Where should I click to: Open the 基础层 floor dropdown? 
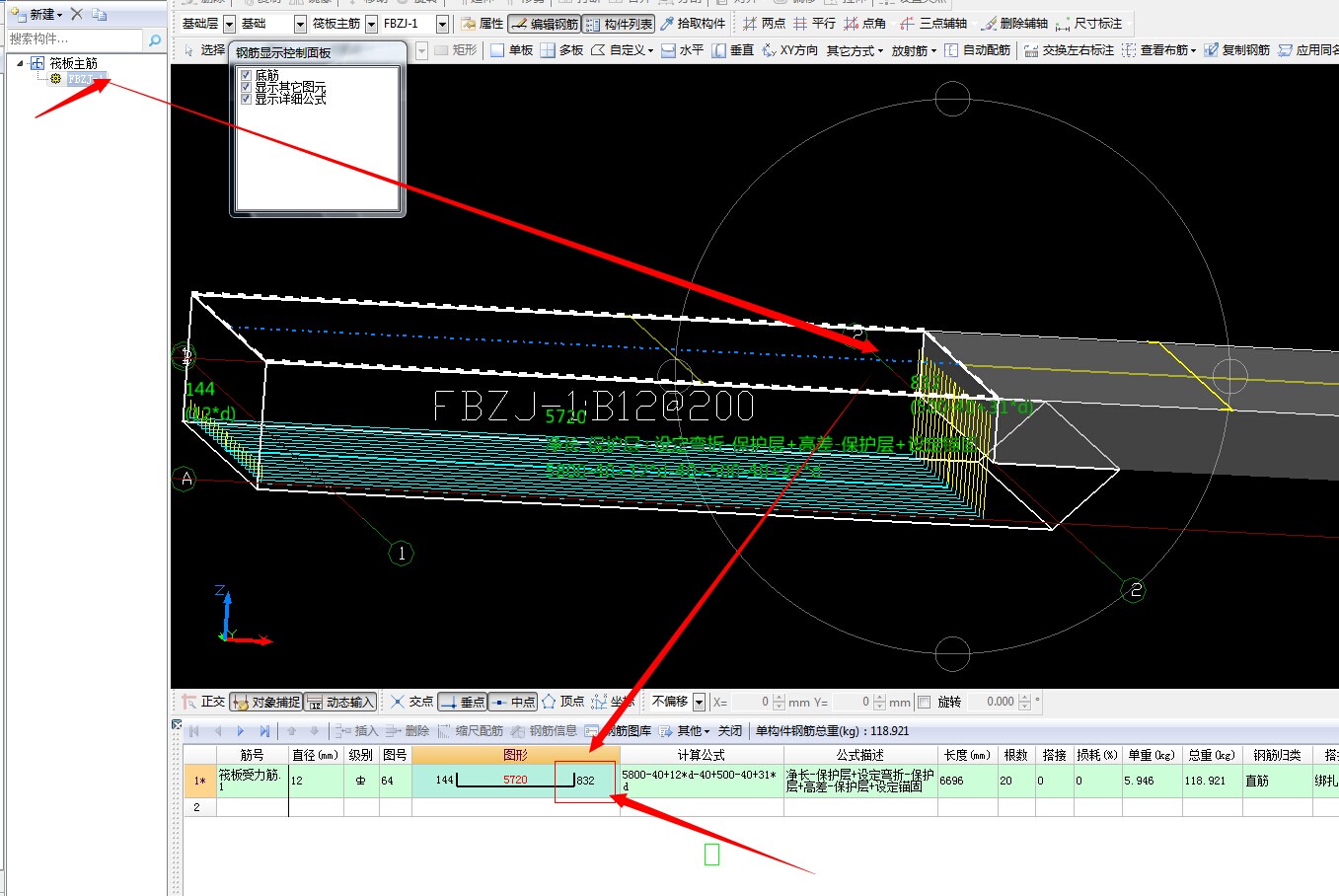(x=229, y=24)
